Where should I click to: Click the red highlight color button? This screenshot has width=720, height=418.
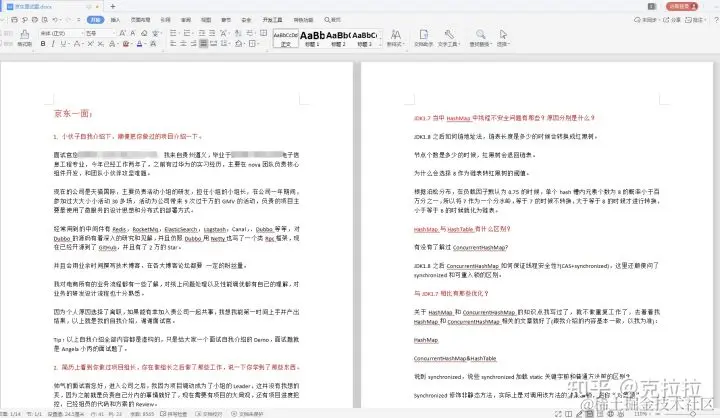pos(126,44)
